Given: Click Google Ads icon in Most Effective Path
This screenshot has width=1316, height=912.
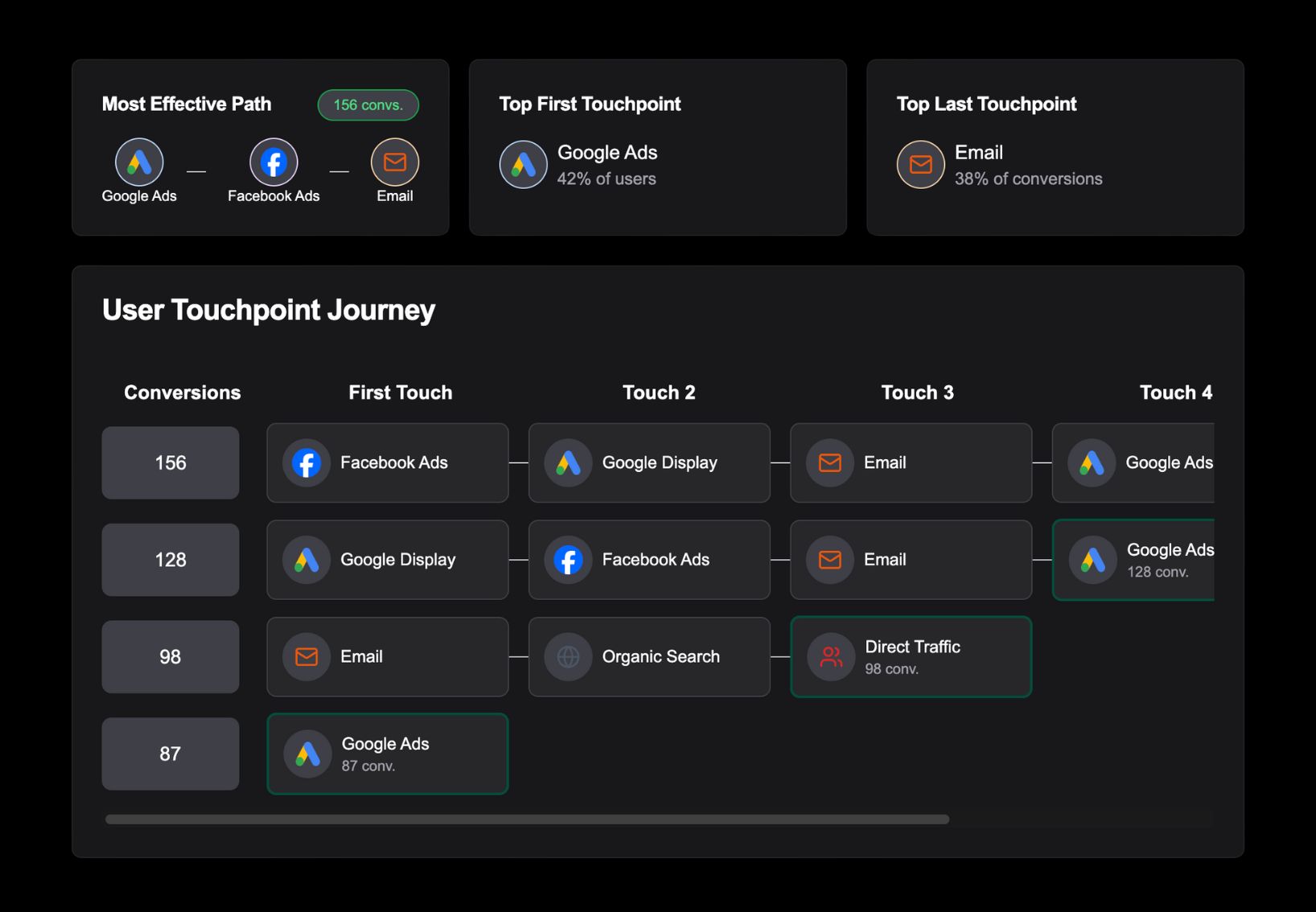Looking at the screenshot, I should click(x=139, y=162).
